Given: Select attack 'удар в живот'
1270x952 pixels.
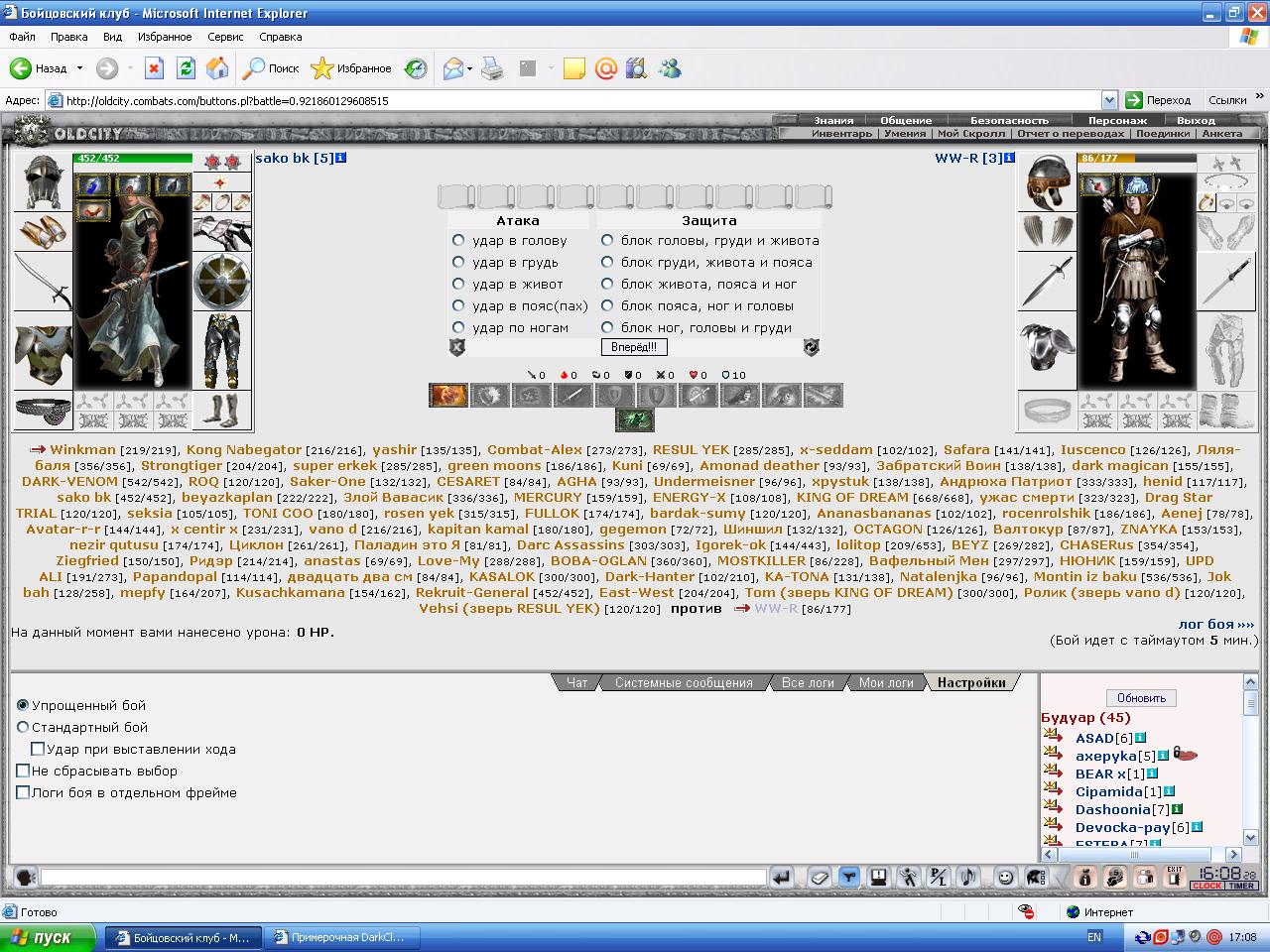Looking at the screenshot, I should (458, 284).
